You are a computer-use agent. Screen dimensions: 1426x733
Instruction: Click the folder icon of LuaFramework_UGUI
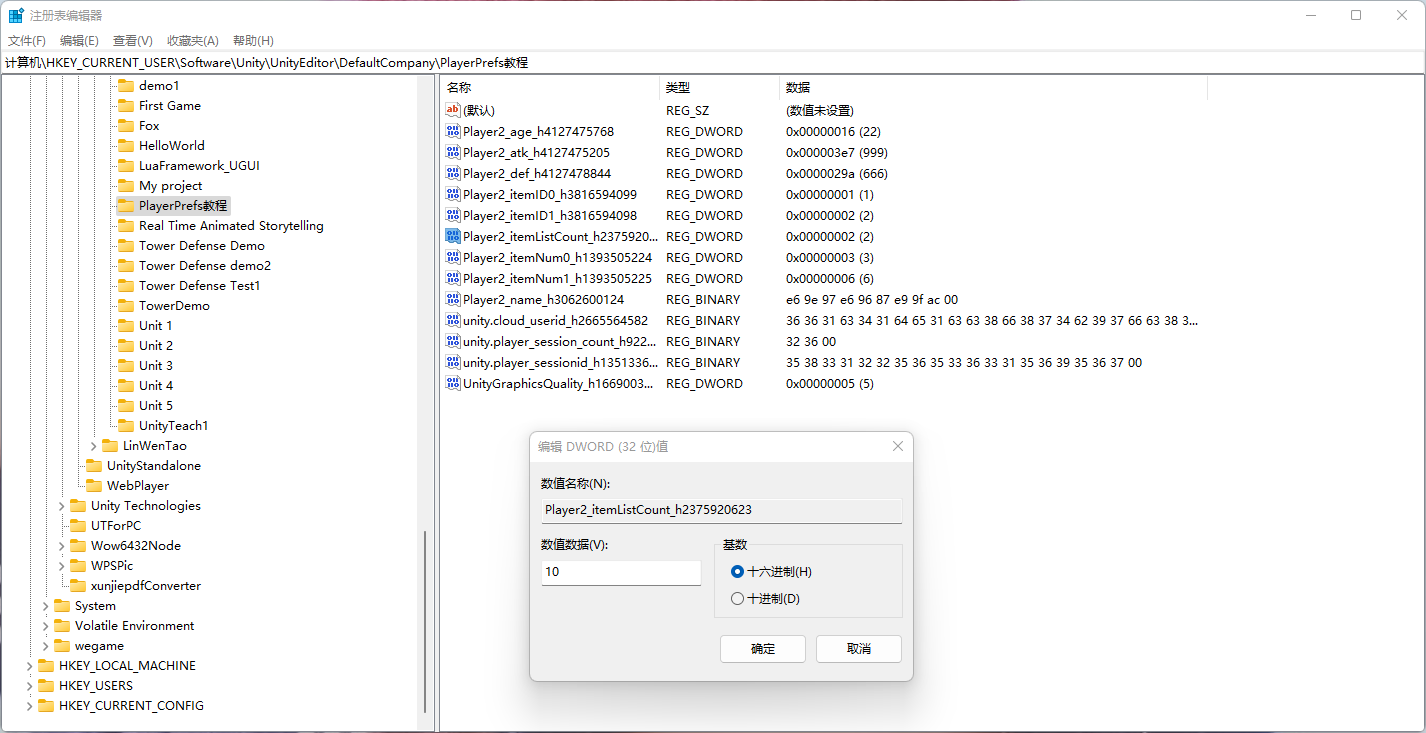tap(125, 166)
